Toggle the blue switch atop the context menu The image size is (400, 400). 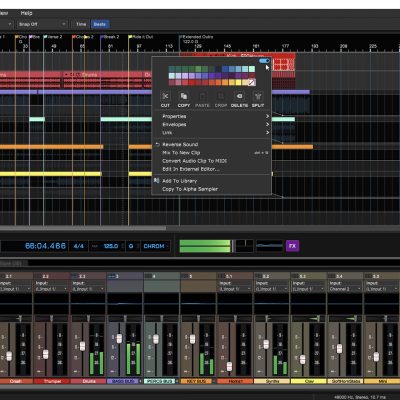[264, 61]
